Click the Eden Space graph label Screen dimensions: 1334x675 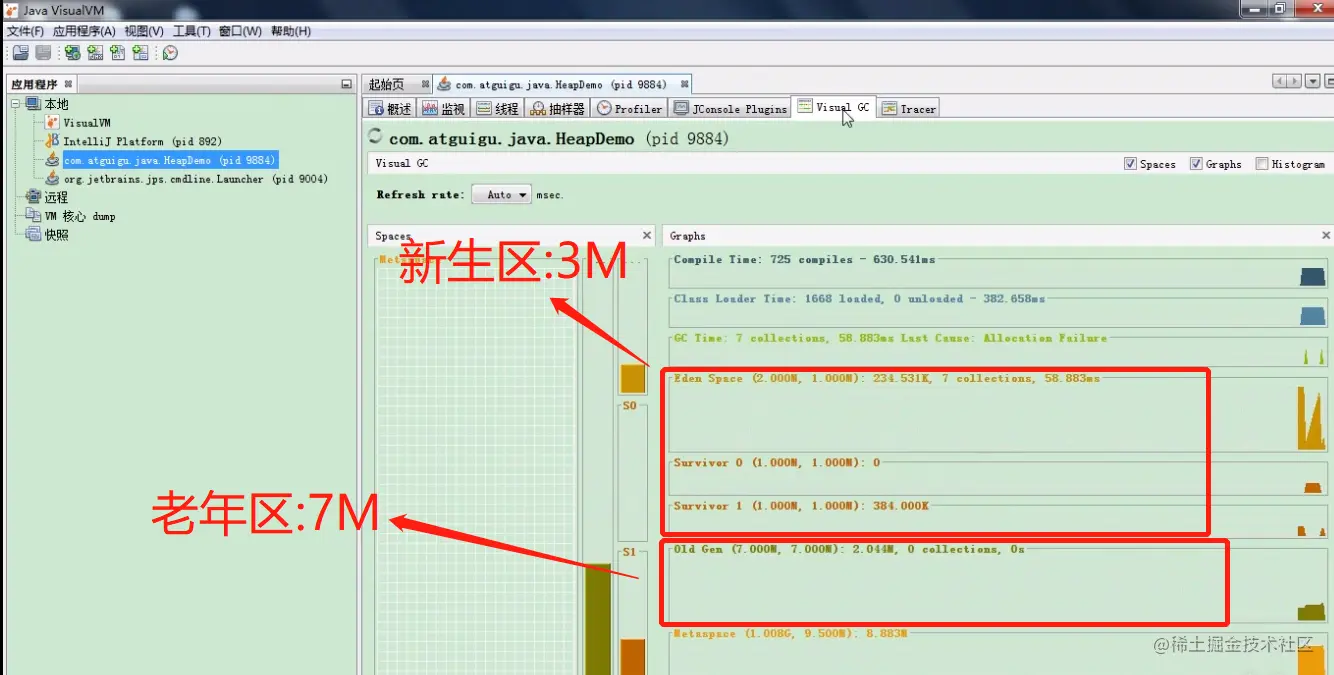pyautogui.click(x=886, y=378)
